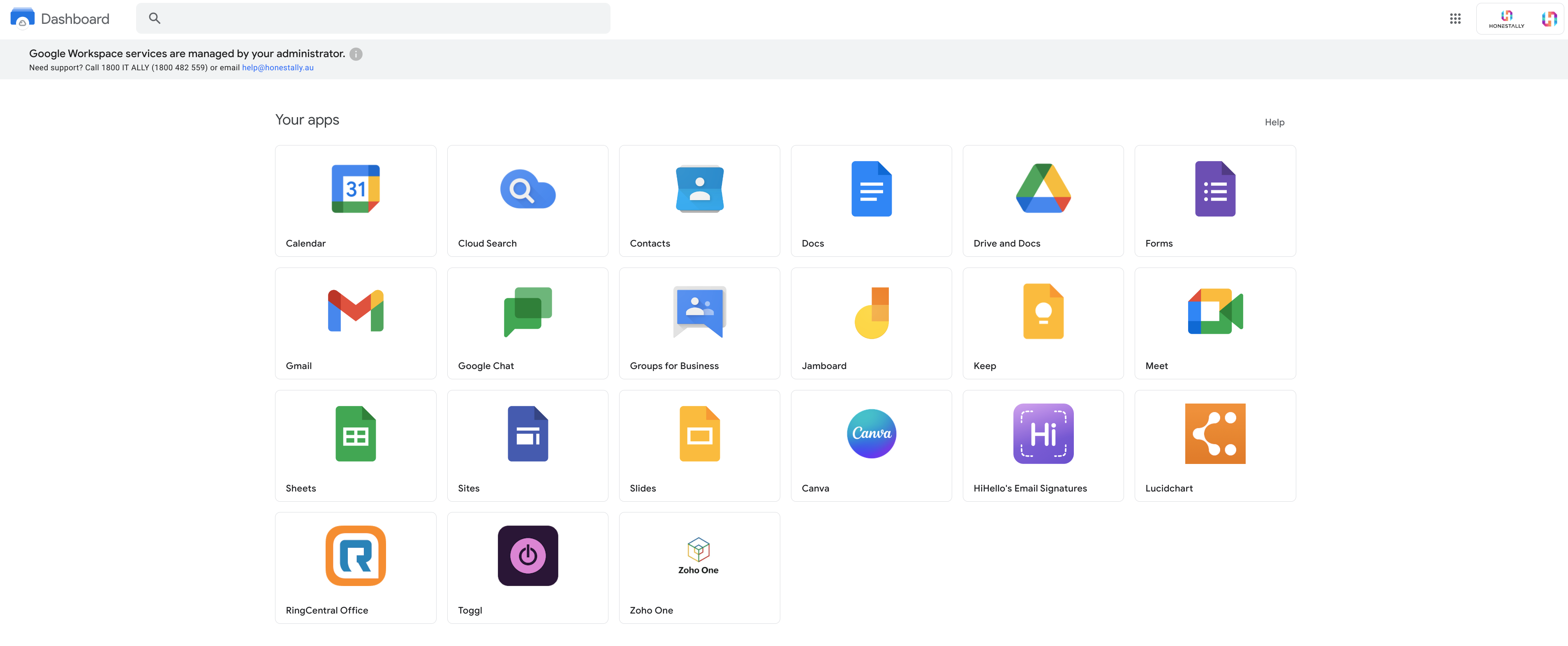Open the Toggl app icon
This screenshot has height=646, width=1568.
pos(527,555)
